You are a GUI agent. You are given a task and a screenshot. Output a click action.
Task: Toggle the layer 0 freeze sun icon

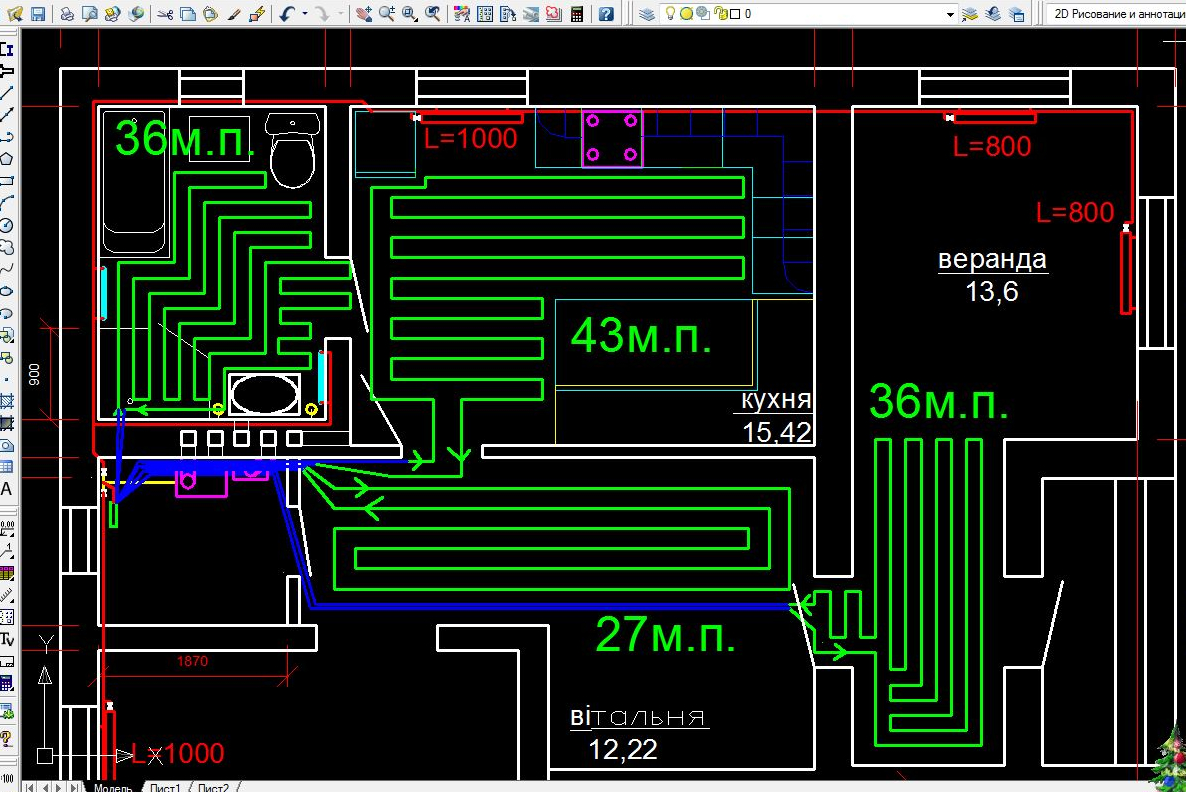686,13
